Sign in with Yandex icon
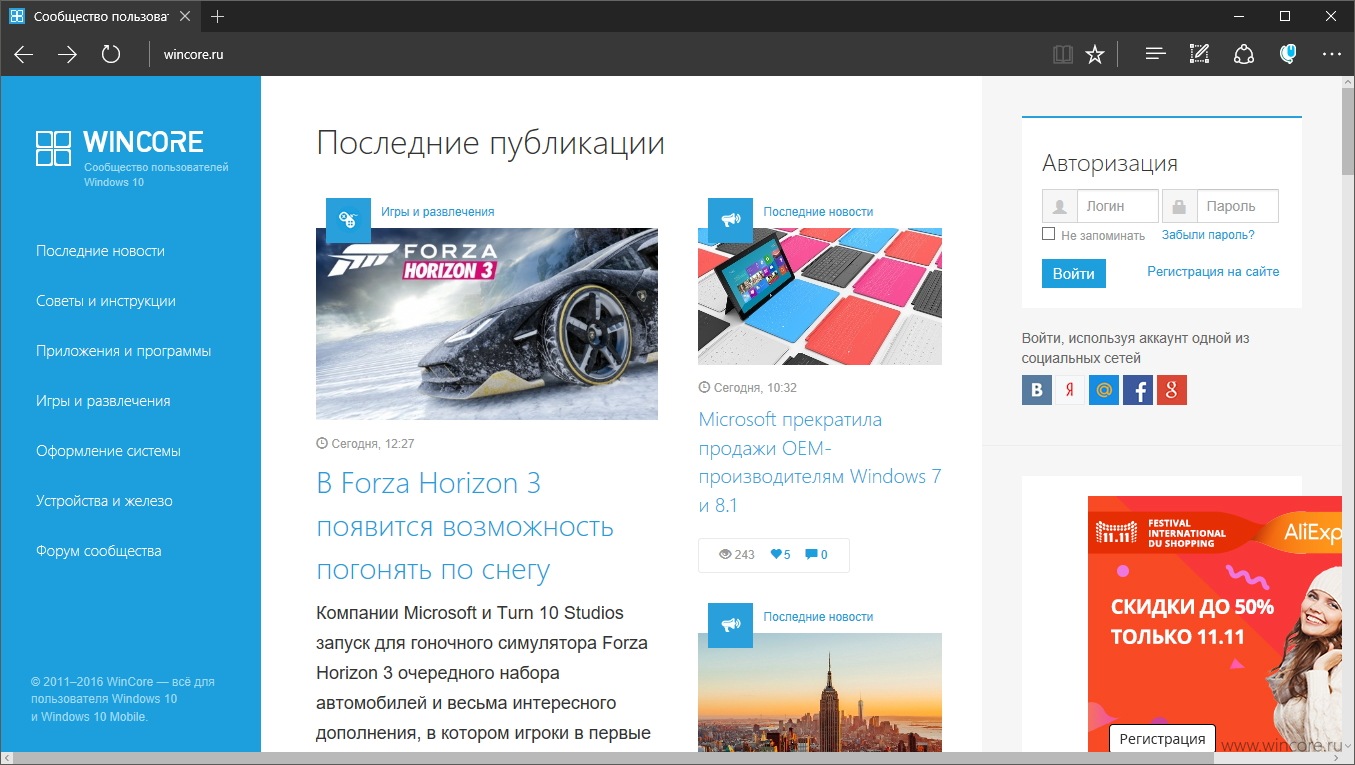 (1071, 390)
